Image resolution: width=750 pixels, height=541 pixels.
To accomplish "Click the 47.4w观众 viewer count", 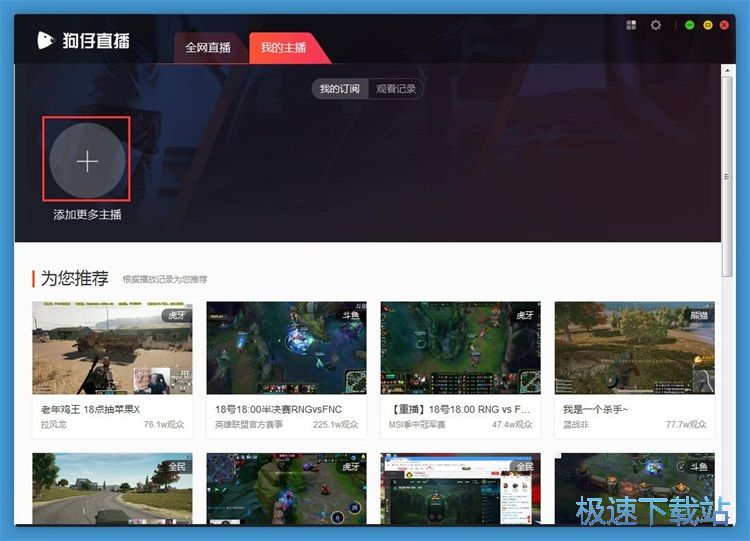I will coord(512,424).
